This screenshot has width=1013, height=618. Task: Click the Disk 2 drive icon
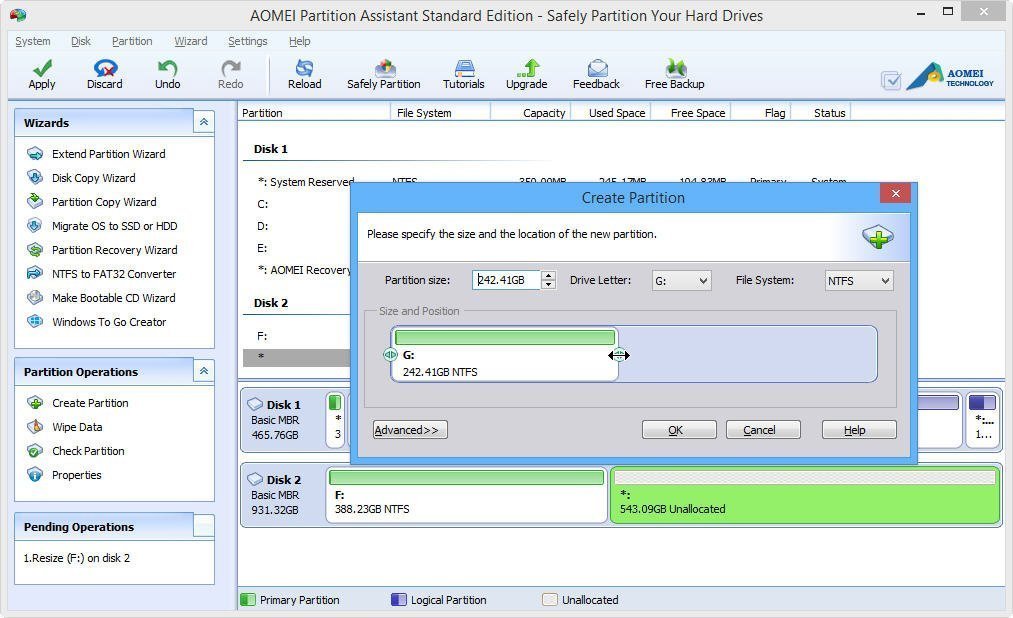pos(255,479)
